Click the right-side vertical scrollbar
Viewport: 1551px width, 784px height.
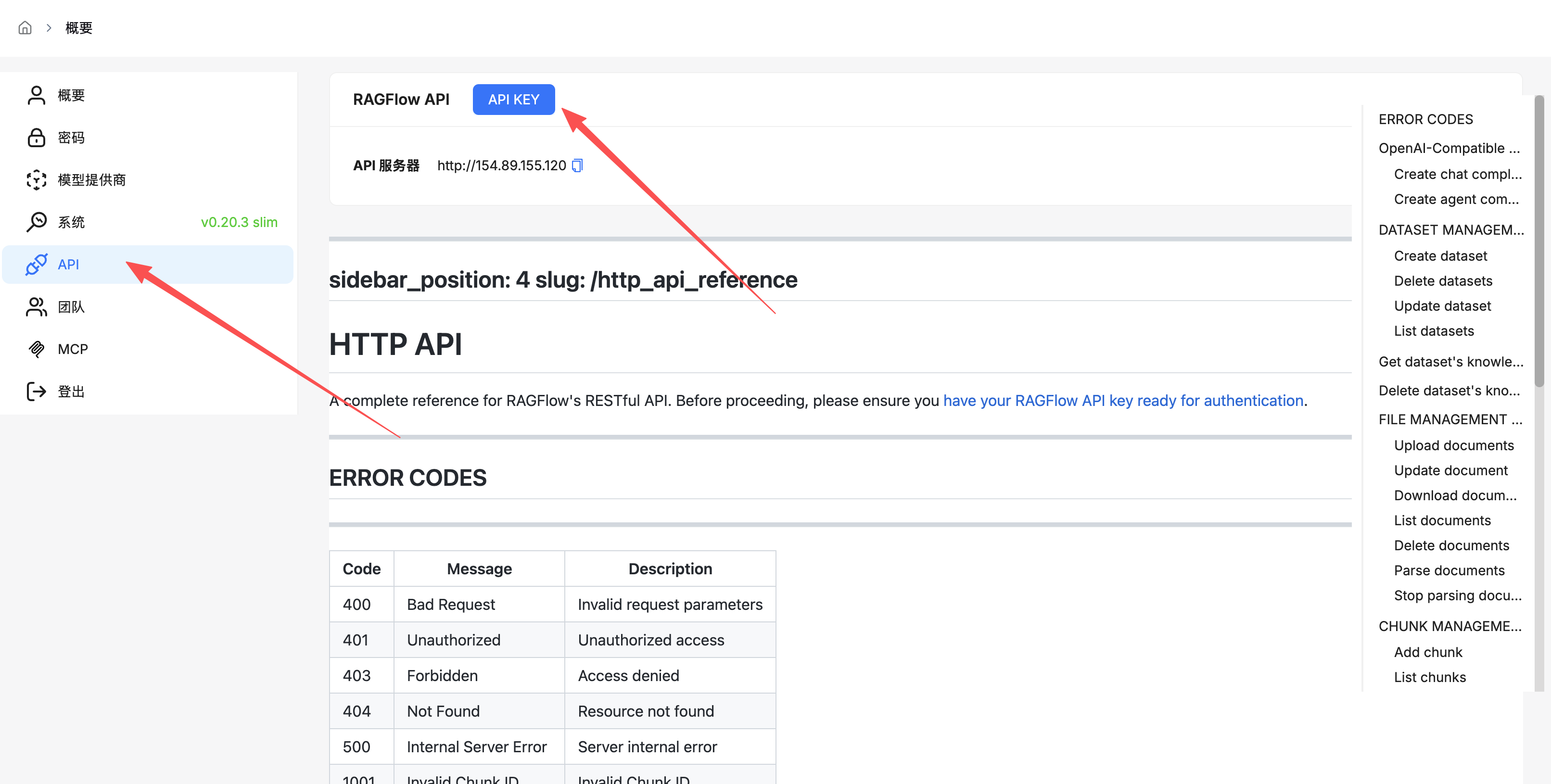click(x=1538, y=241)
